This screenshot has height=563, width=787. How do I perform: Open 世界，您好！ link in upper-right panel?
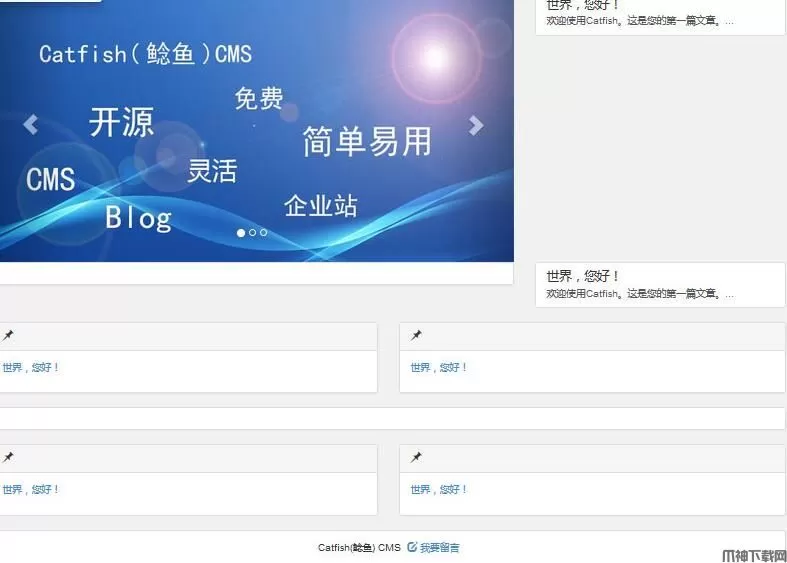pos(439,367)
